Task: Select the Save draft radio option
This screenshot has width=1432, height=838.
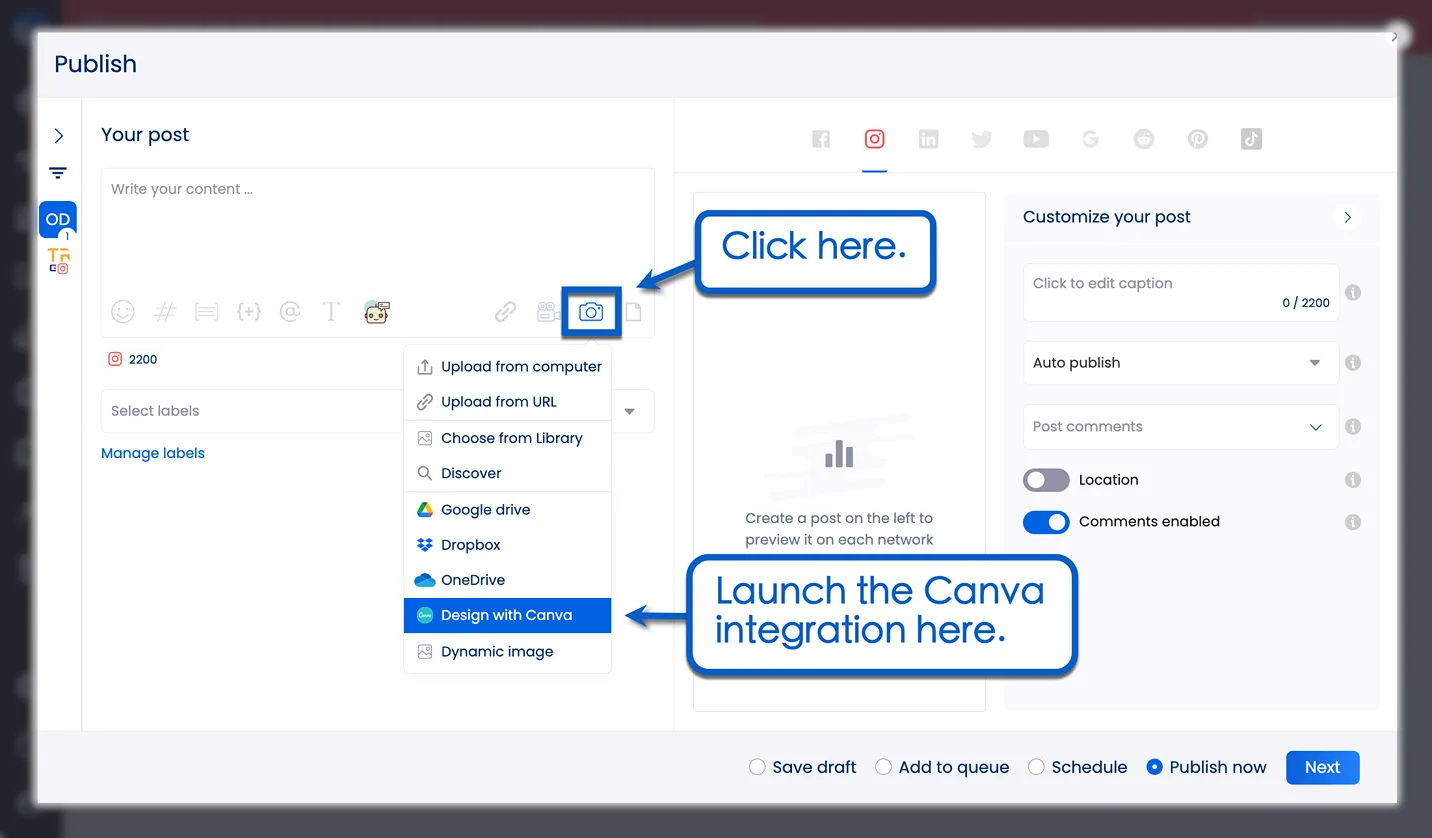Action: 758,767
